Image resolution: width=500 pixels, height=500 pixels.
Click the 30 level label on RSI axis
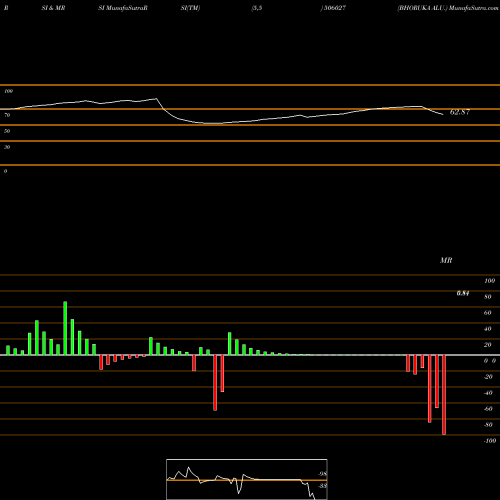(x=7, y=147)
